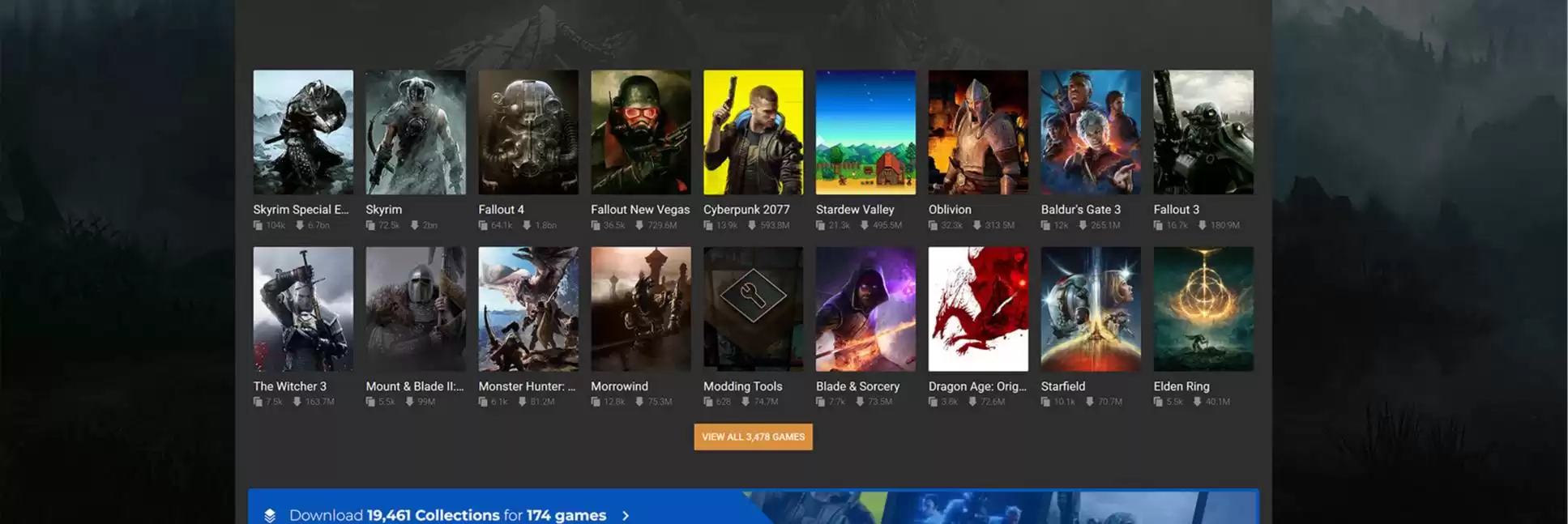This screenshot has width=1568, height=524.
Task: Click the 'Mount & Blade II:...' title link
Action: [x=415, y=386]
